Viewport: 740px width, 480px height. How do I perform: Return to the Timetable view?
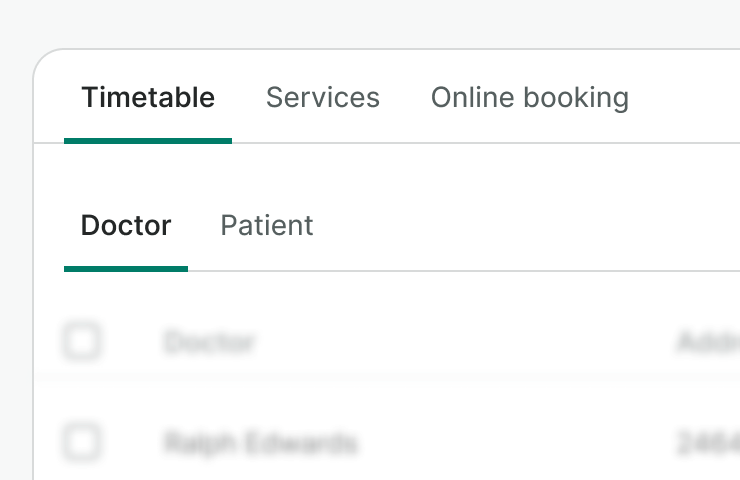(148, 98)
